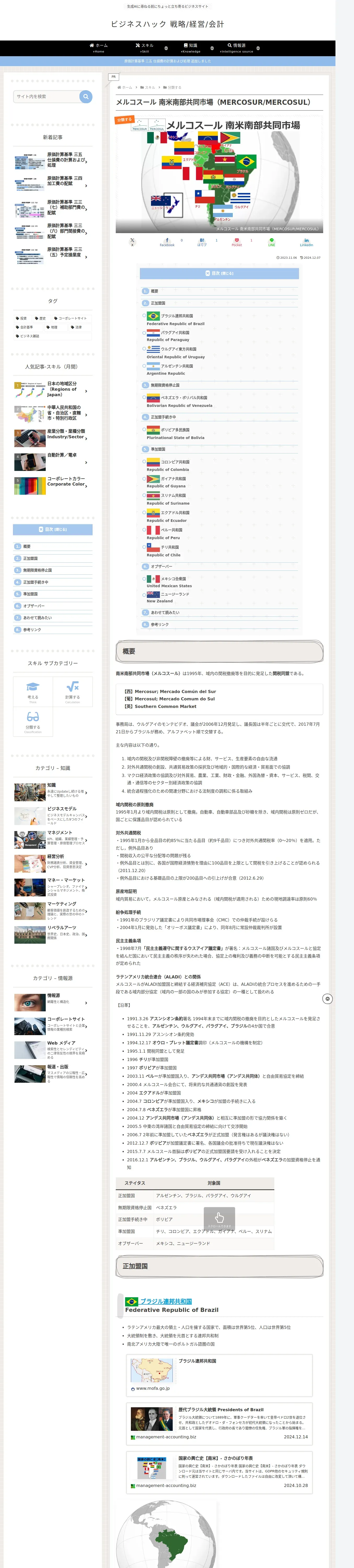
Task: Open the 知識 Knowledge menu item
Action: 190,48
